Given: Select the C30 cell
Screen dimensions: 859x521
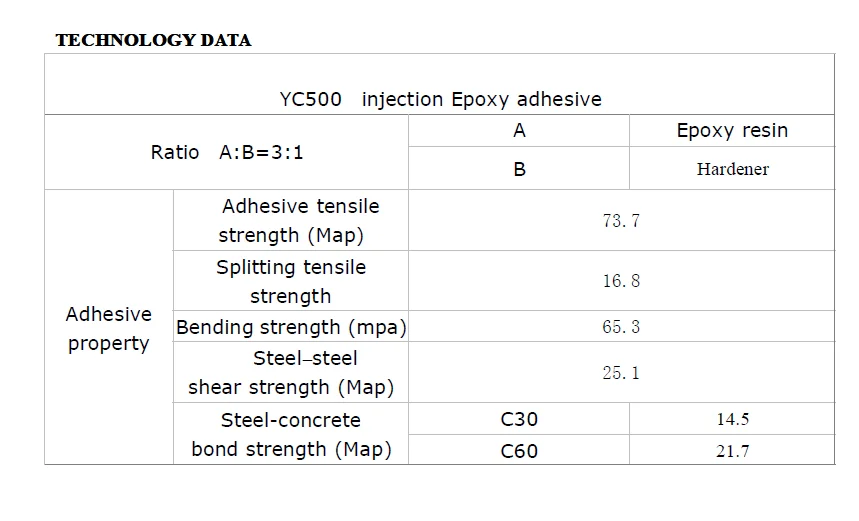Looking at the screenshot, I should 519,419.
